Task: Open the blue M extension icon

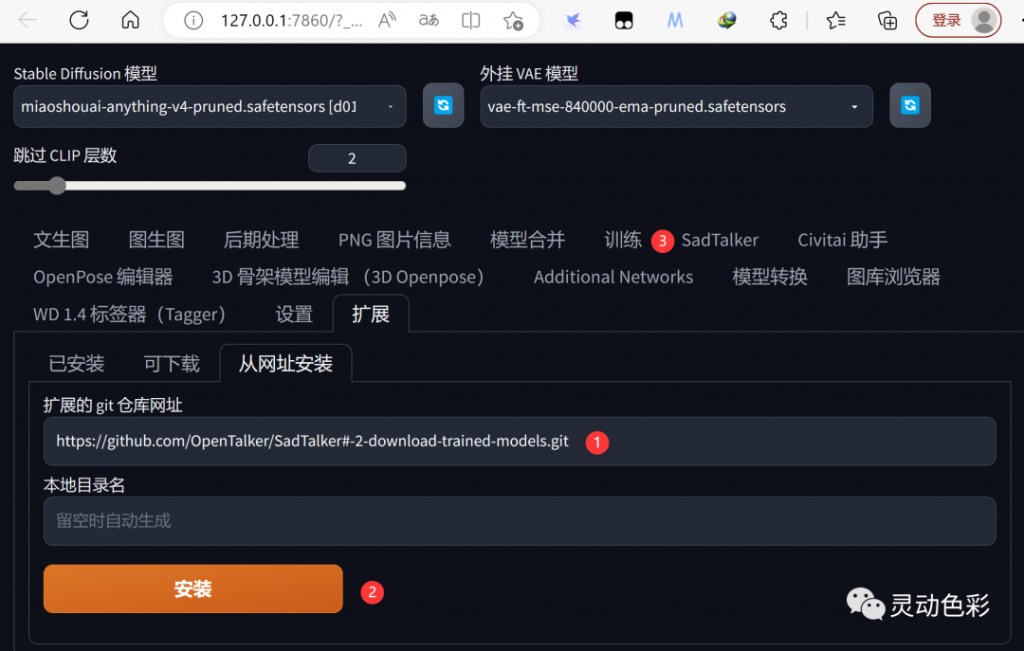Action: [x=675, y=21]
